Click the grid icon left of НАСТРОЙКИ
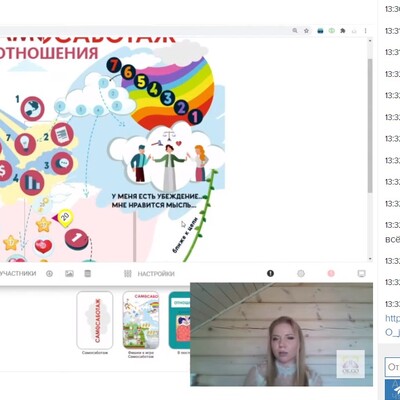400x400 pixels. point(128,274)
